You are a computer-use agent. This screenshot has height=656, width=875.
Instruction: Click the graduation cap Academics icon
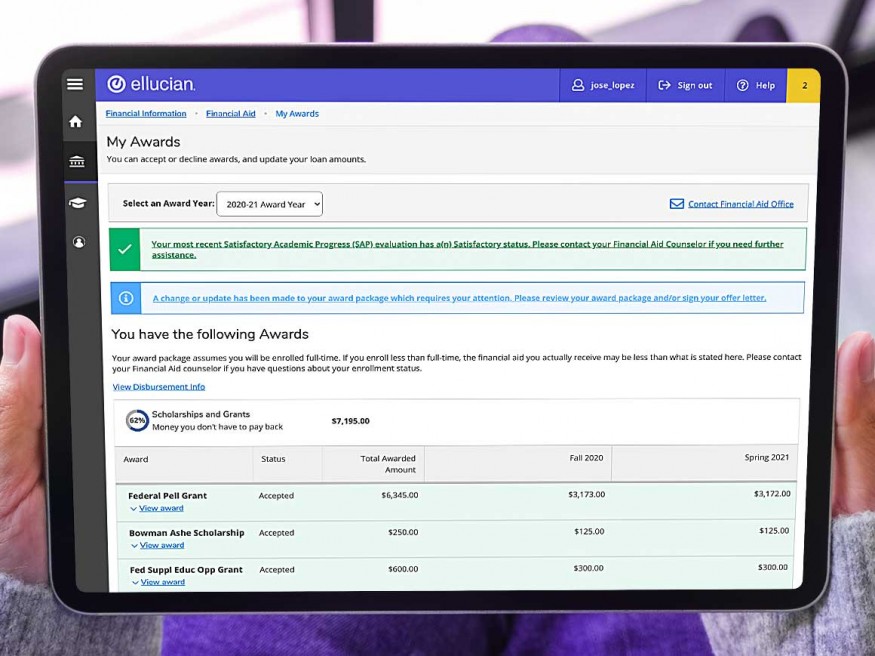pyautogui.click(x=78, y=202)
